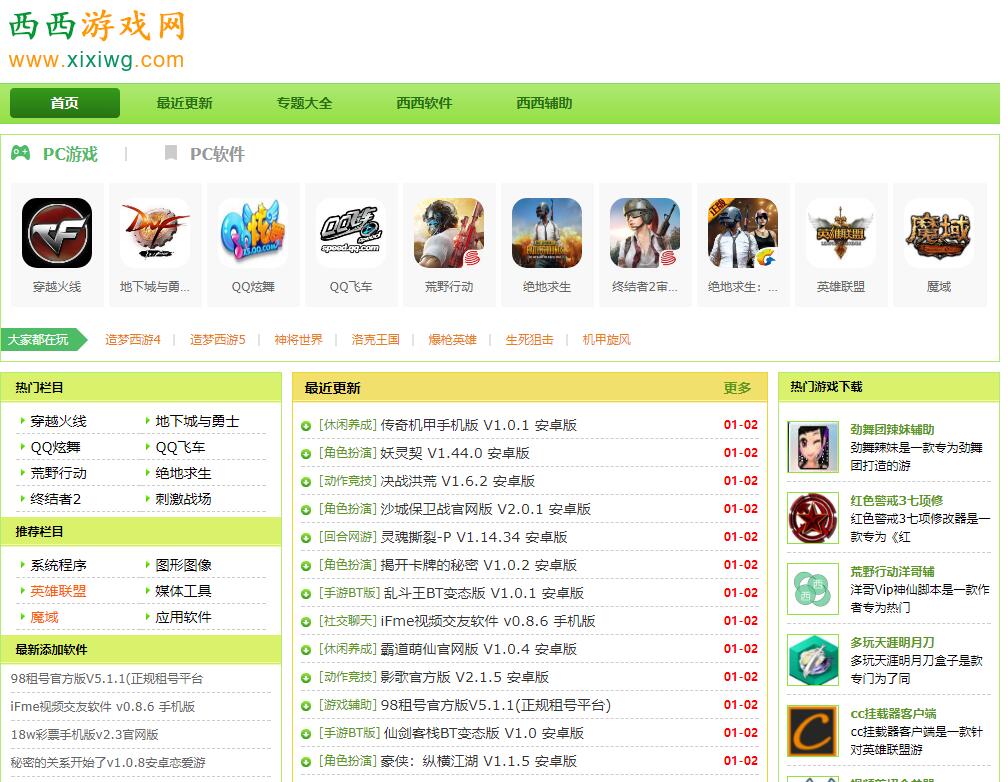Open orange 英雄联盟 link under 推荐栏目
Viewport: 1008px width, 782px height.
click(x=58, y=591)
